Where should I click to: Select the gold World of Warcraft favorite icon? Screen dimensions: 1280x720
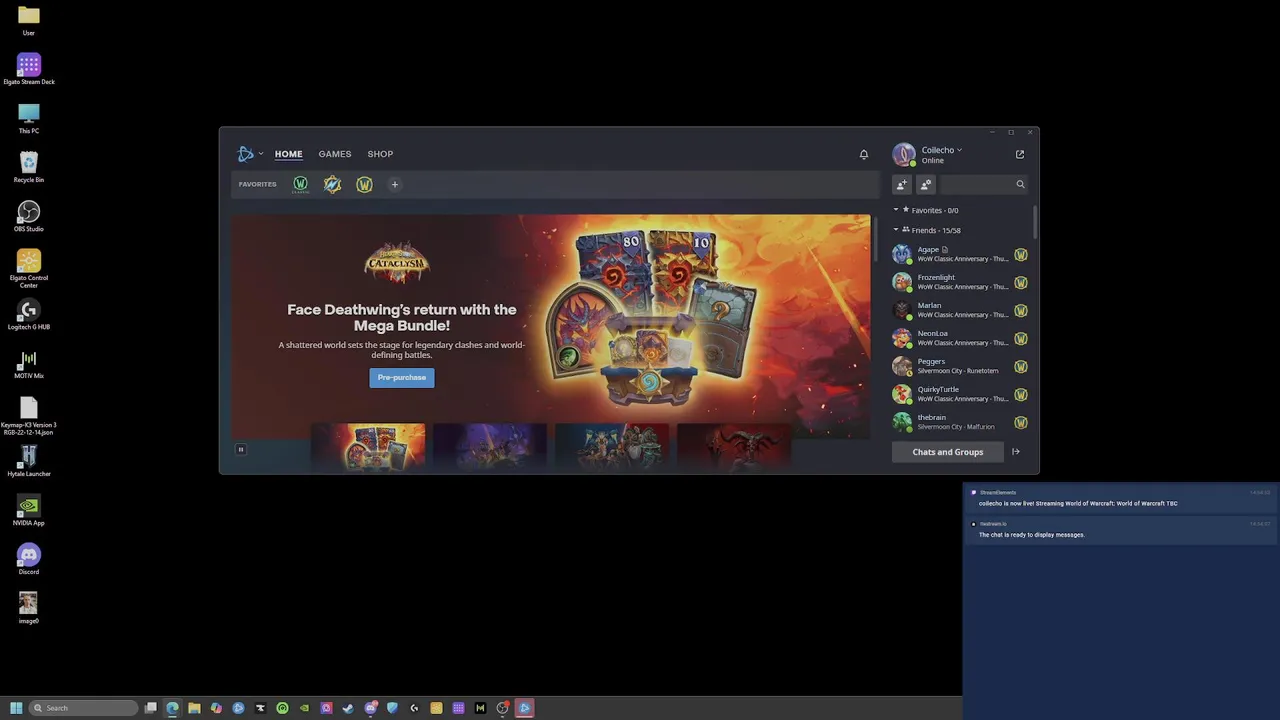point(364,184)
